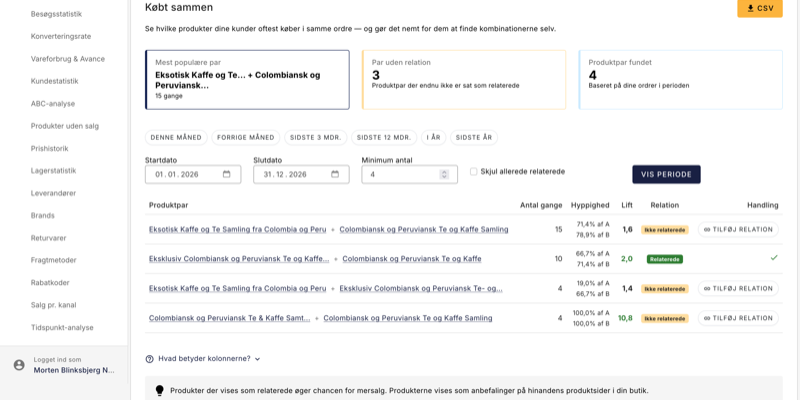Image resolution: width=800 pixels, height=400 pixels.
Task: Select the DENNE MÅNED filter
Action: coord(175,137)
